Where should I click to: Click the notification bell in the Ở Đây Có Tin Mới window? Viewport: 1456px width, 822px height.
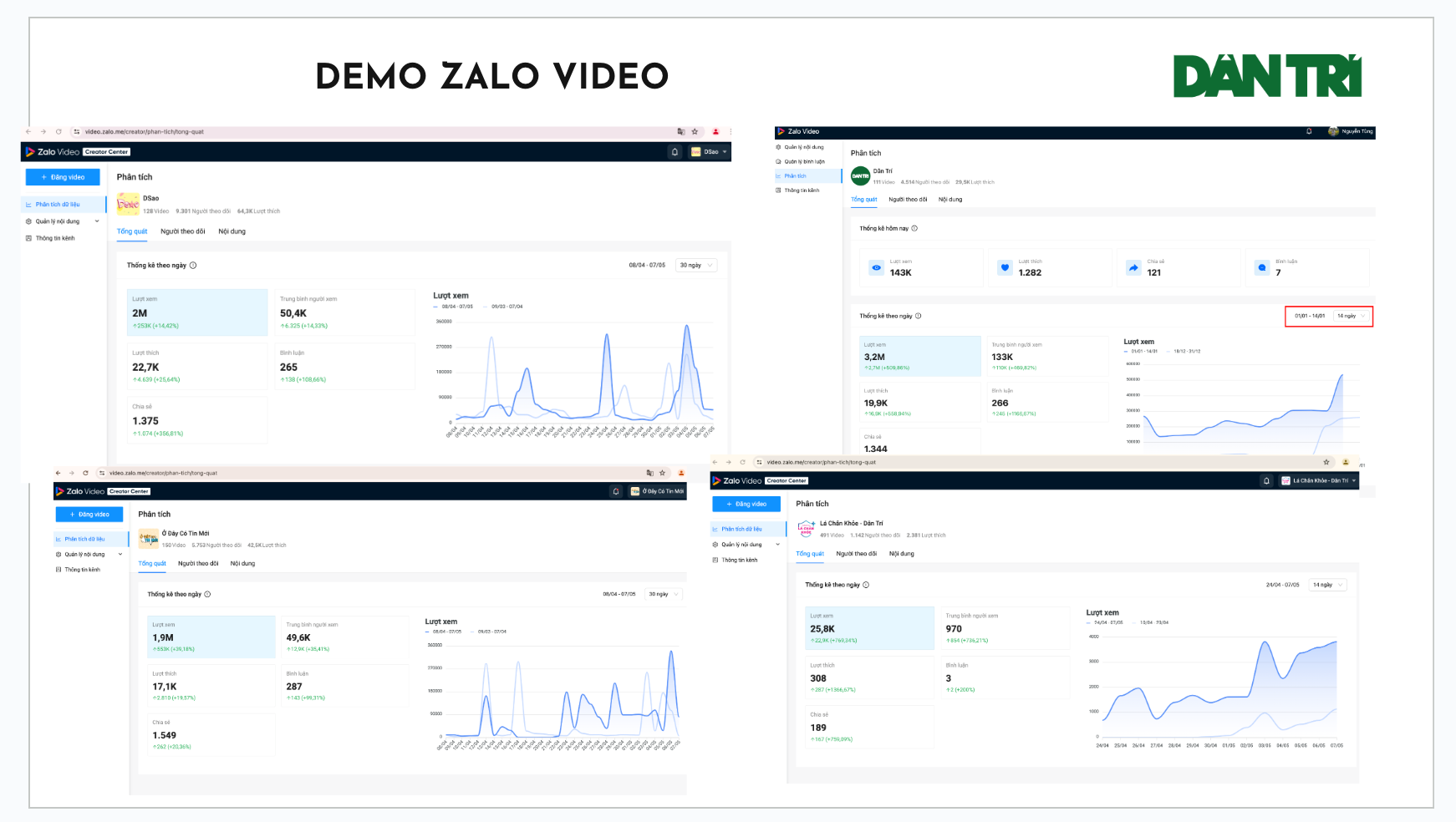click(x=616, y=491)
